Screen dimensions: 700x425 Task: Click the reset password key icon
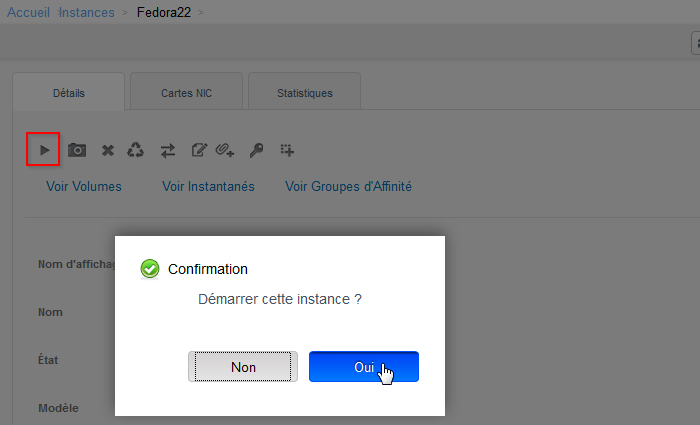point(256,150)
